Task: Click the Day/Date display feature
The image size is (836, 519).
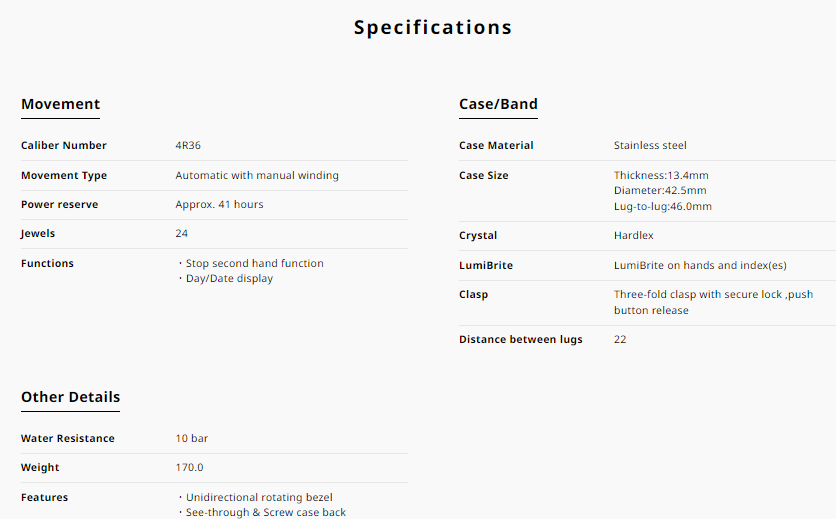Action: (x=229, y=279)
